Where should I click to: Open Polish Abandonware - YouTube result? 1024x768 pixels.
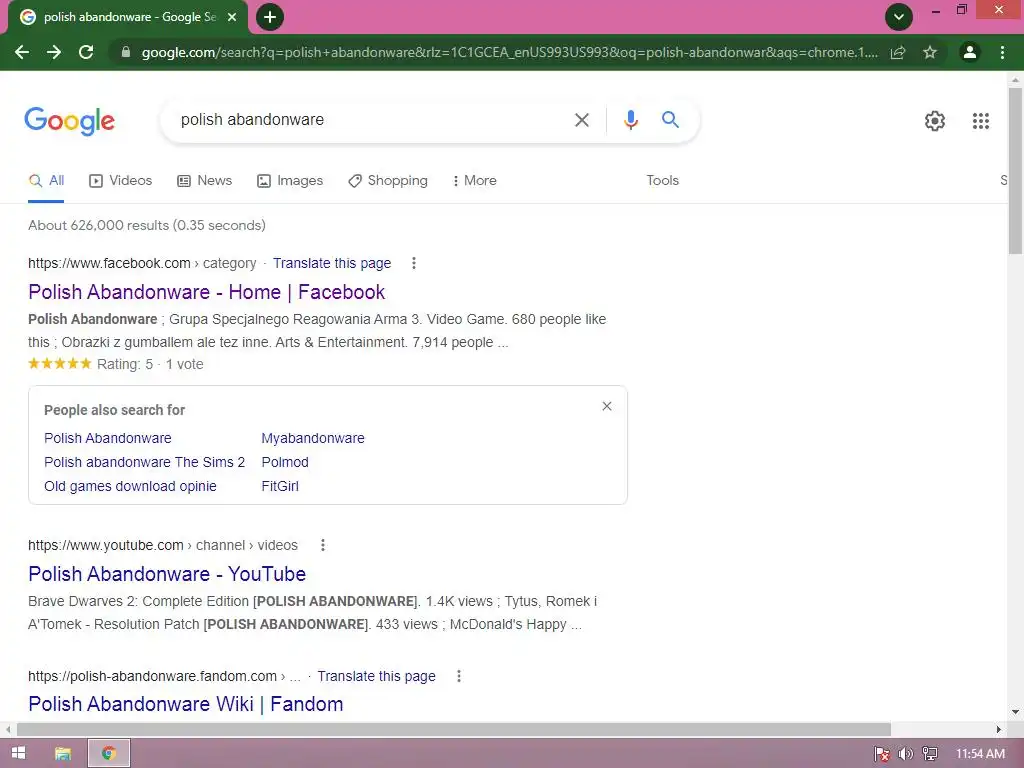(x=167, y=574)
